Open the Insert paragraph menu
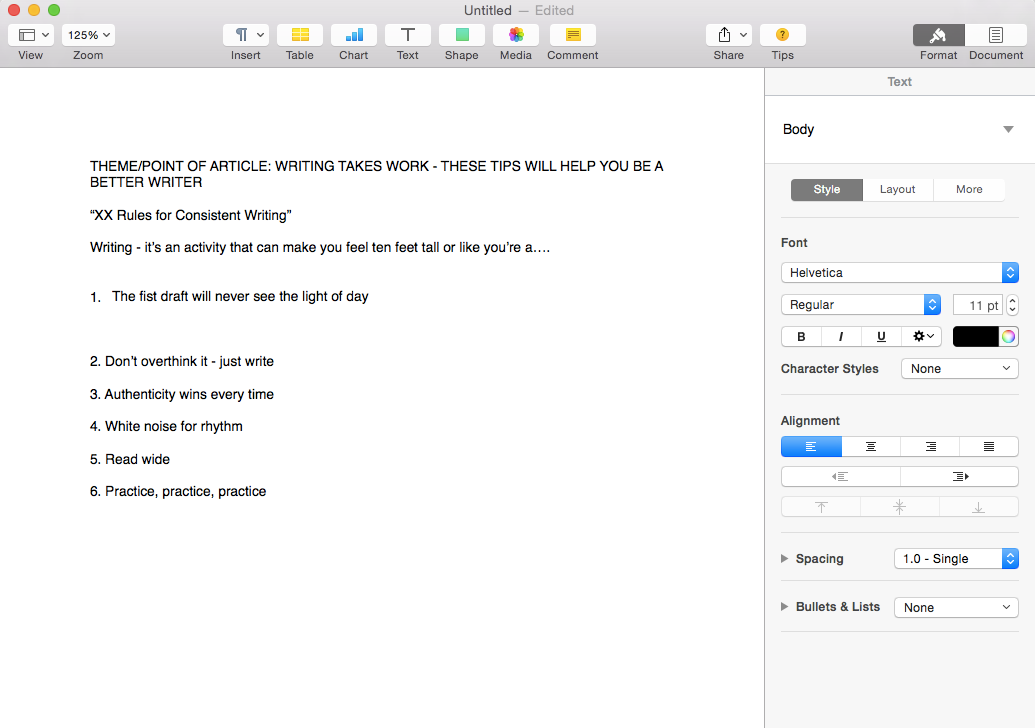Viewport: 1035px width, 728px height. (246, 35)
